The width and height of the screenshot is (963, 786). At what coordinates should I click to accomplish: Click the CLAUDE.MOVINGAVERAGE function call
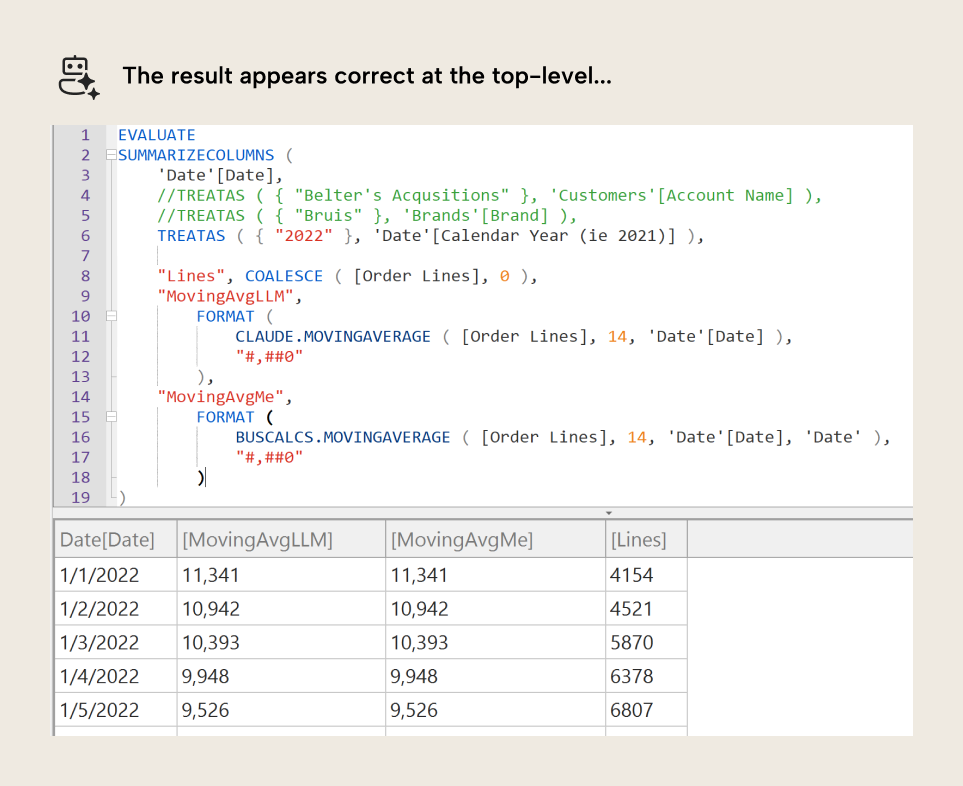[333, 336]
